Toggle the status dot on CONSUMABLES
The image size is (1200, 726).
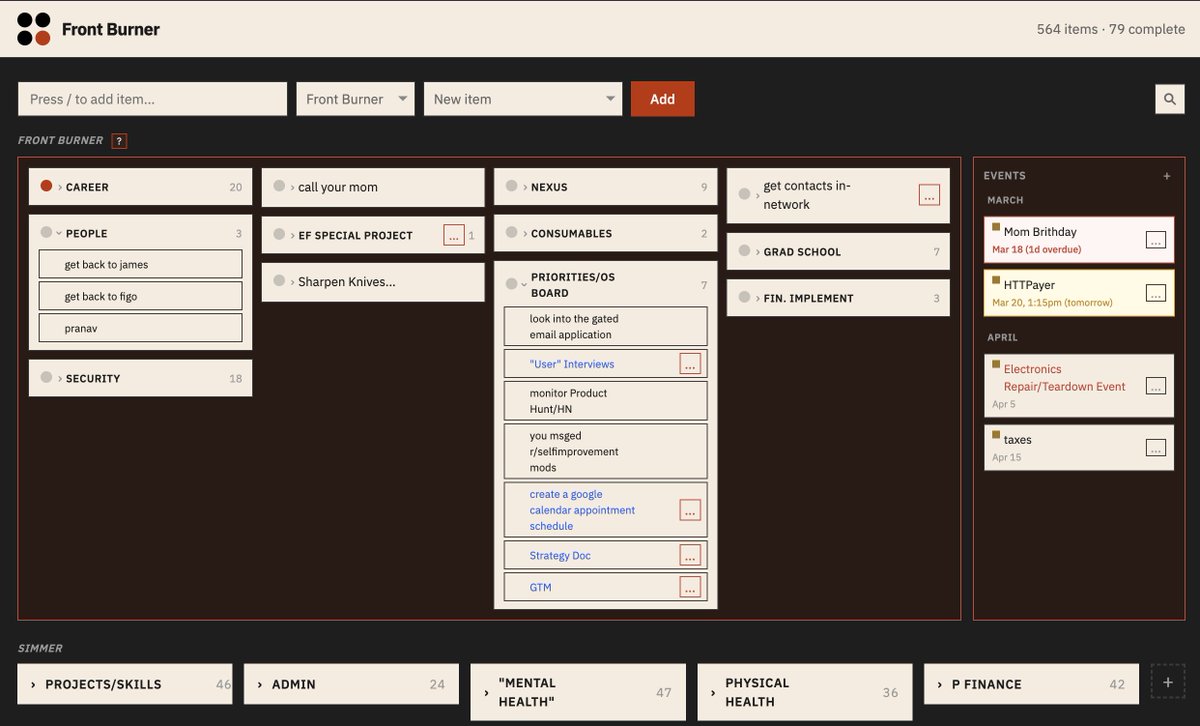pyautogui.click(x=512, y=232)
